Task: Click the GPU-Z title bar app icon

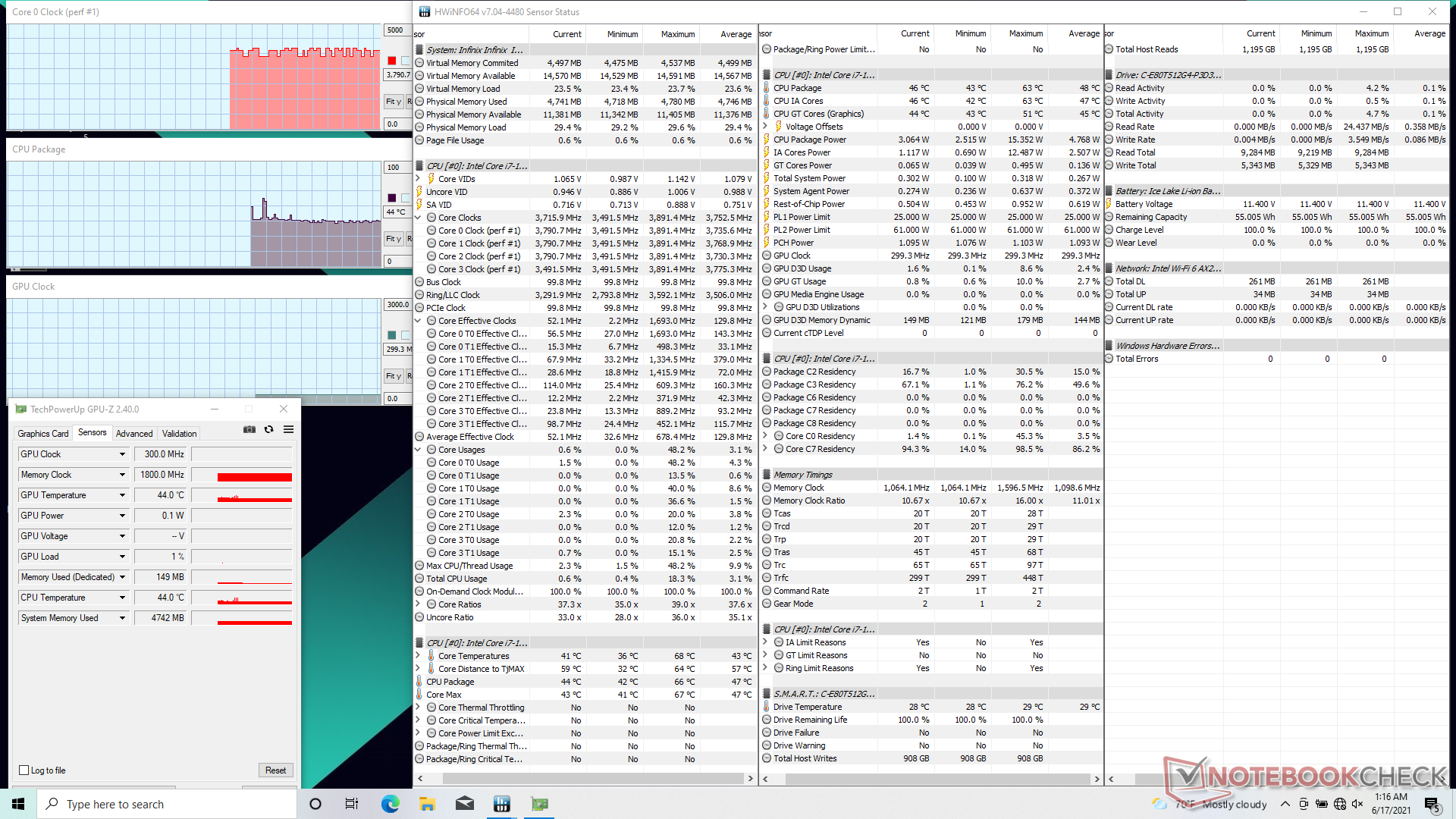Action: pyautogui.click(x=21, y=409)
